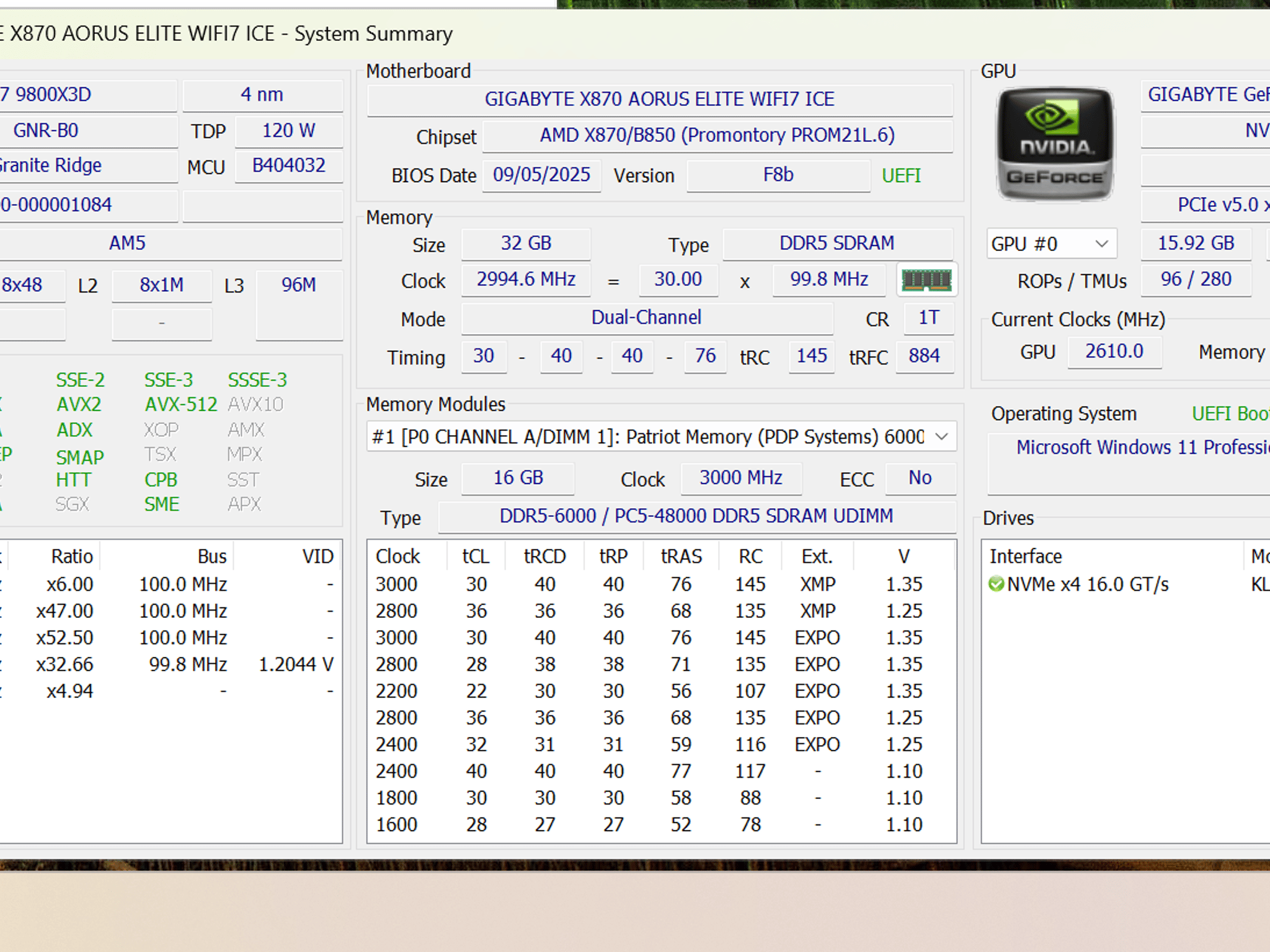Click the tCL column header
This screenshot has width=1270, height=952.
476,556
